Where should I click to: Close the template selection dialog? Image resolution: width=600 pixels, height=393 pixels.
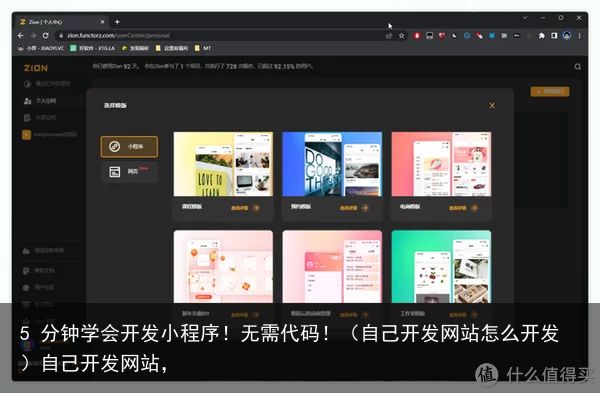(492, 106)
